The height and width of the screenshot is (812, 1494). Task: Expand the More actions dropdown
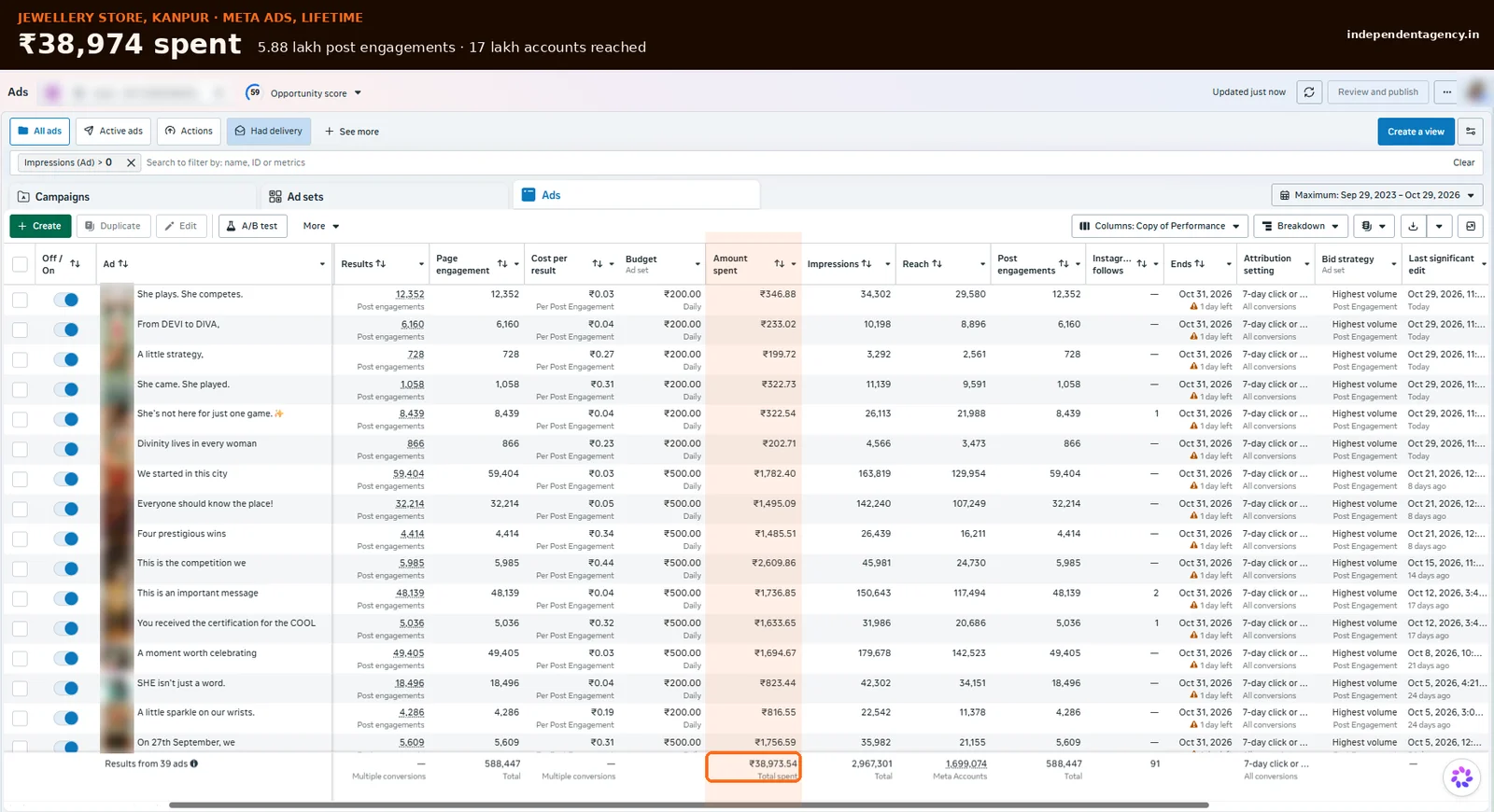click(x=321, y=226)
